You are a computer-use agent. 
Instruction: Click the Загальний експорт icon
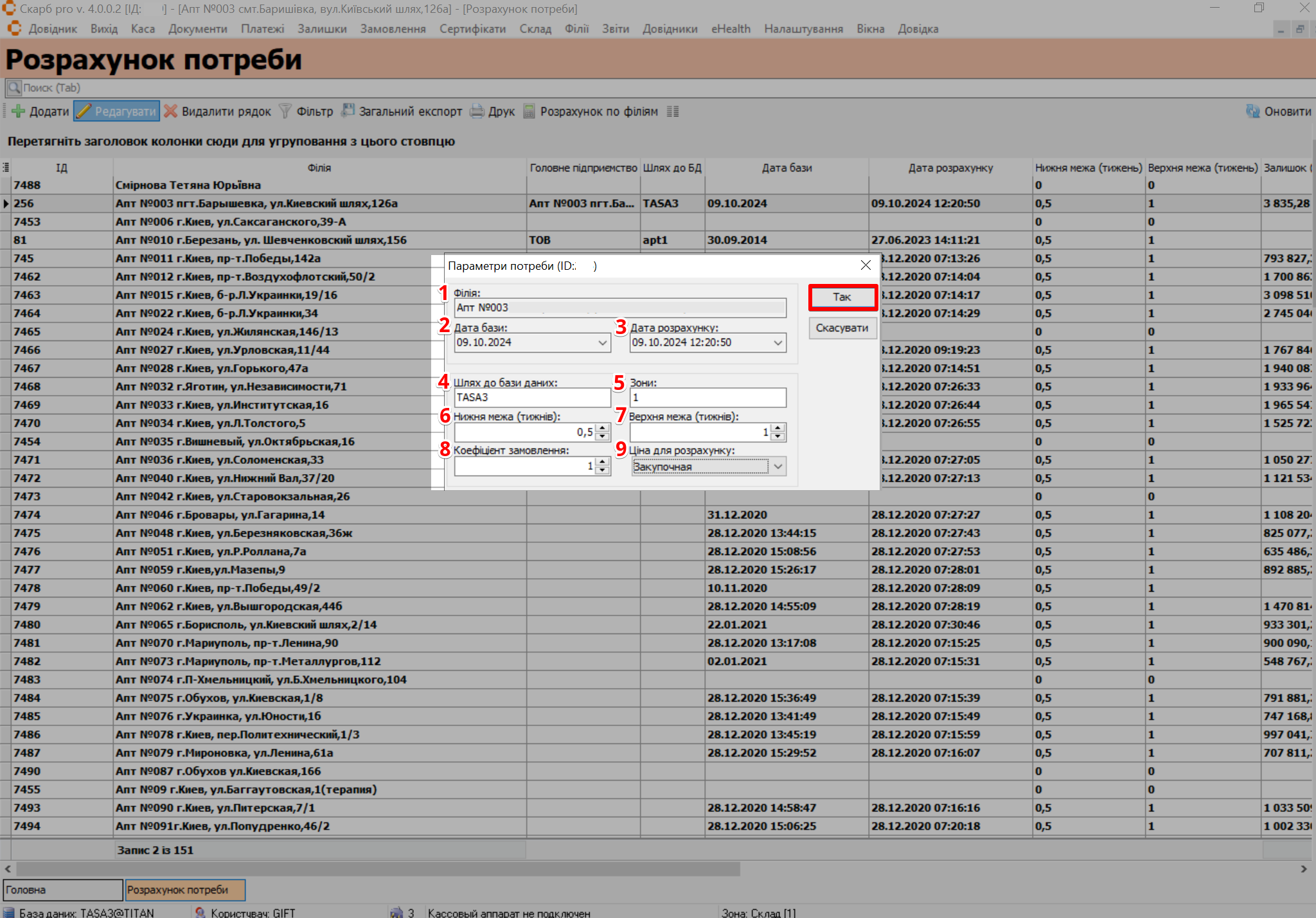[348, 111]
